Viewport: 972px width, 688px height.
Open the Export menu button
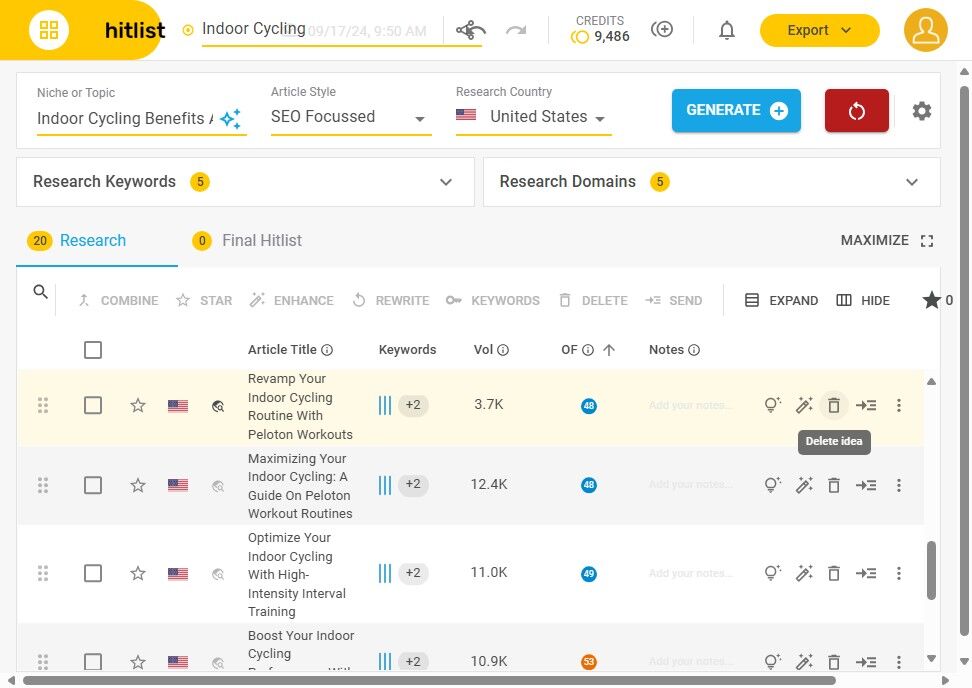point(819,30)
